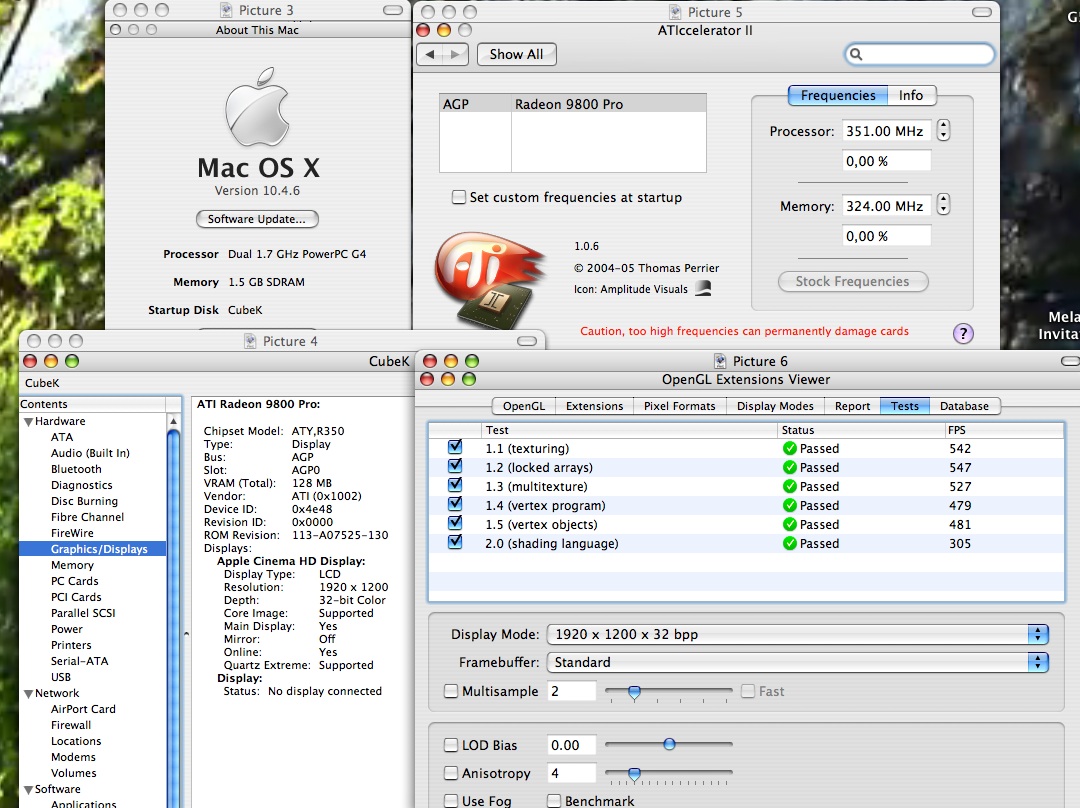Screen dimensions: 1080x808
Task: Click green Passed icon for 1.2 locked arrays
Action: pos(789,468)
